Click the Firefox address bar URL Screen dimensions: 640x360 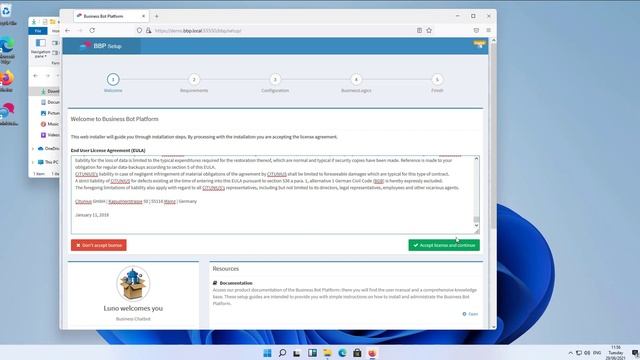click(198, 31)
